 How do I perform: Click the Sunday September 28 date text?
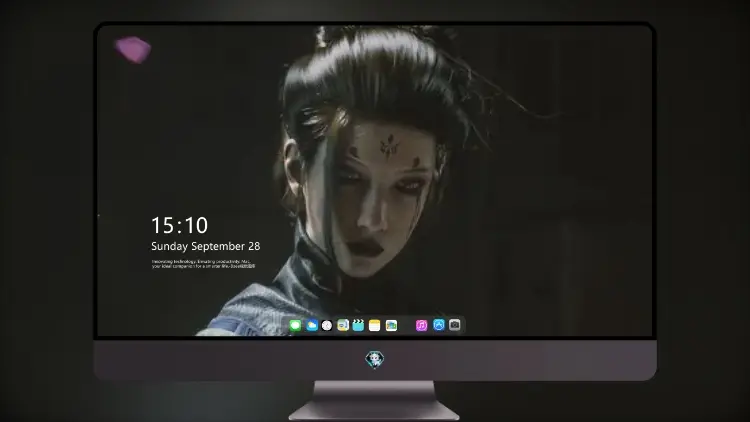pos(206,246)
